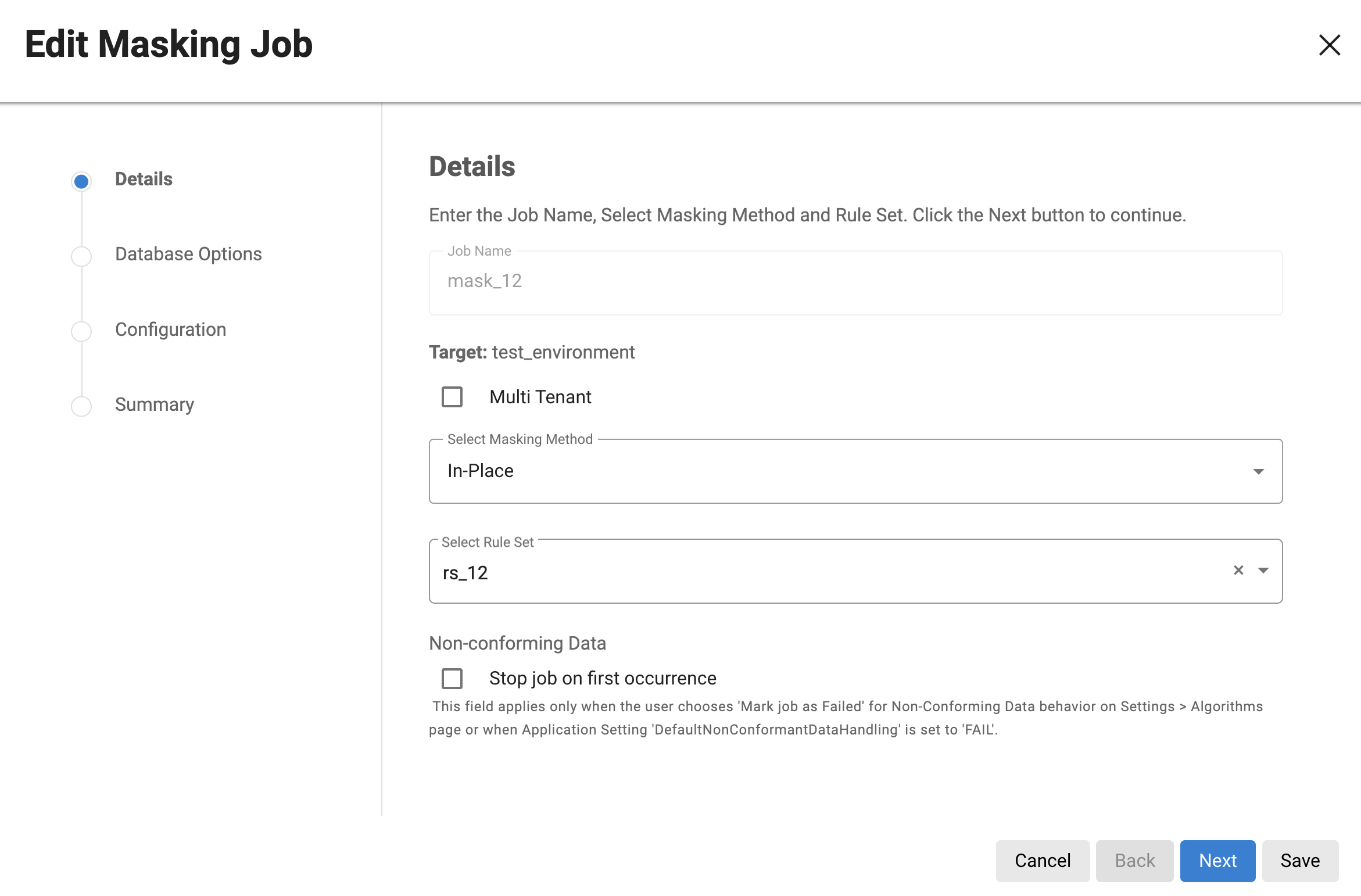Image resolution: width=1361 pixels, height=896 pixels.
Task: Click the Database Options step circle
Action: pos(81,256)
